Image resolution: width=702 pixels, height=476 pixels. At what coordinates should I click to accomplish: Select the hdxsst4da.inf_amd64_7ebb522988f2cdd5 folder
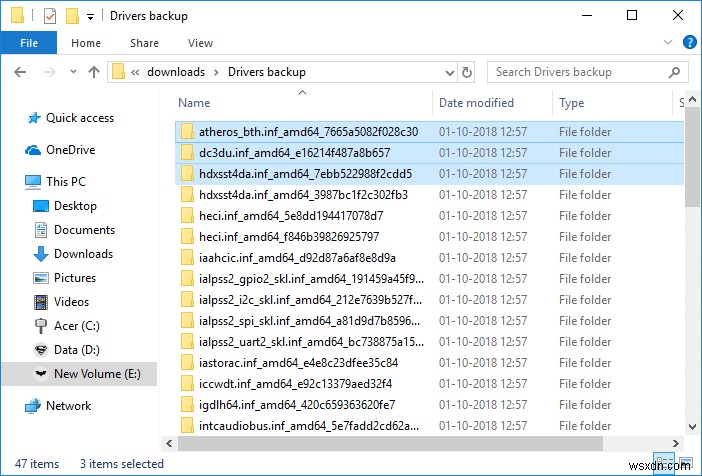[x=429, y=174]
